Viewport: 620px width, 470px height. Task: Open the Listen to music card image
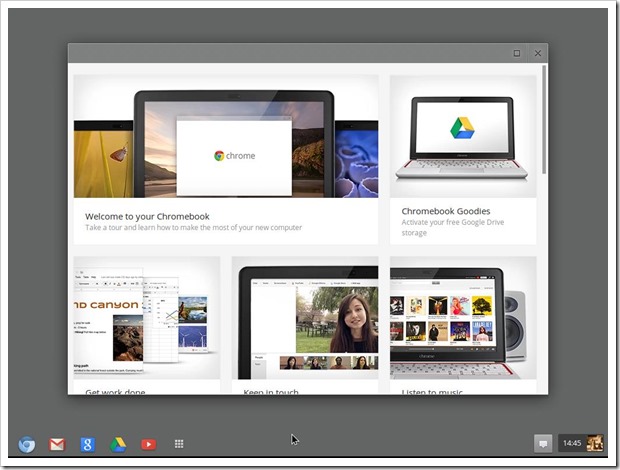[x=463, y=318]
